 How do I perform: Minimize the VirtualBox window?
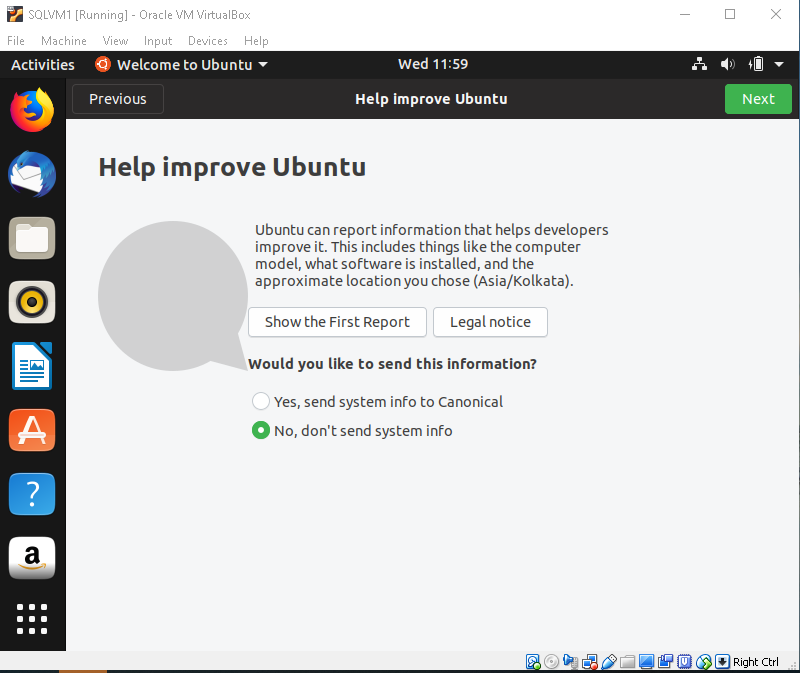(x=685, y=14)
